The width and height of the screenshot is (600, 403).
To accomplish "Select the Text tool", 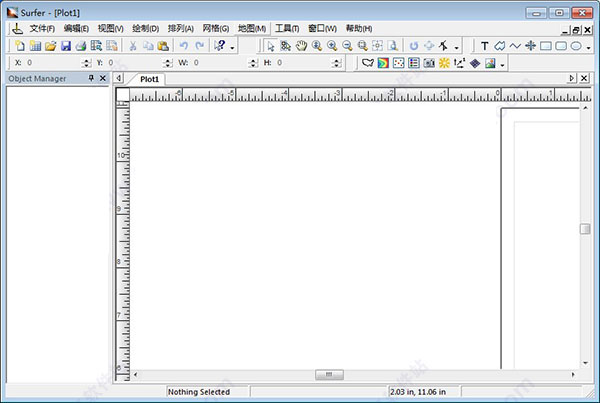I will pos(484,46).
